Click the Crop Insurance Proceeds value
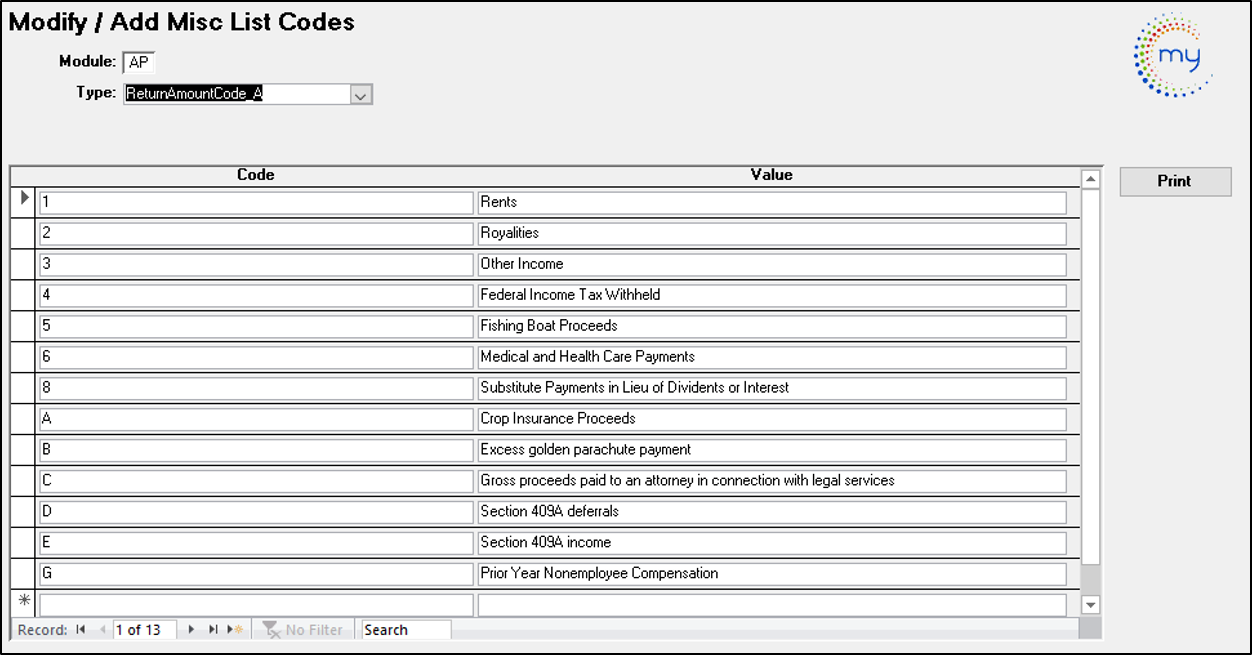 tap(771, 419)
